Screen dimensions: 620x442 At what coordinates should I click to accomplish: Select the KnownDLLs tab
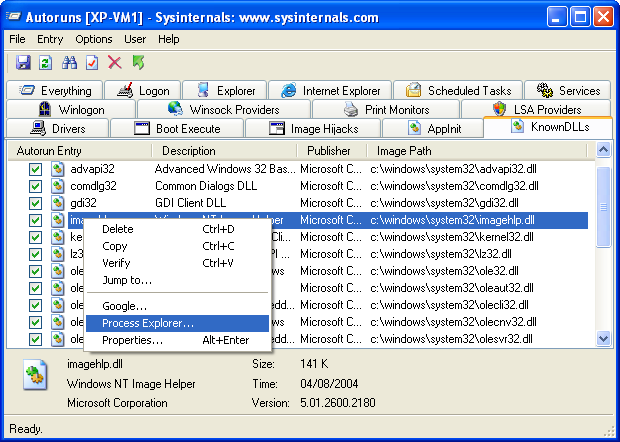548,127
